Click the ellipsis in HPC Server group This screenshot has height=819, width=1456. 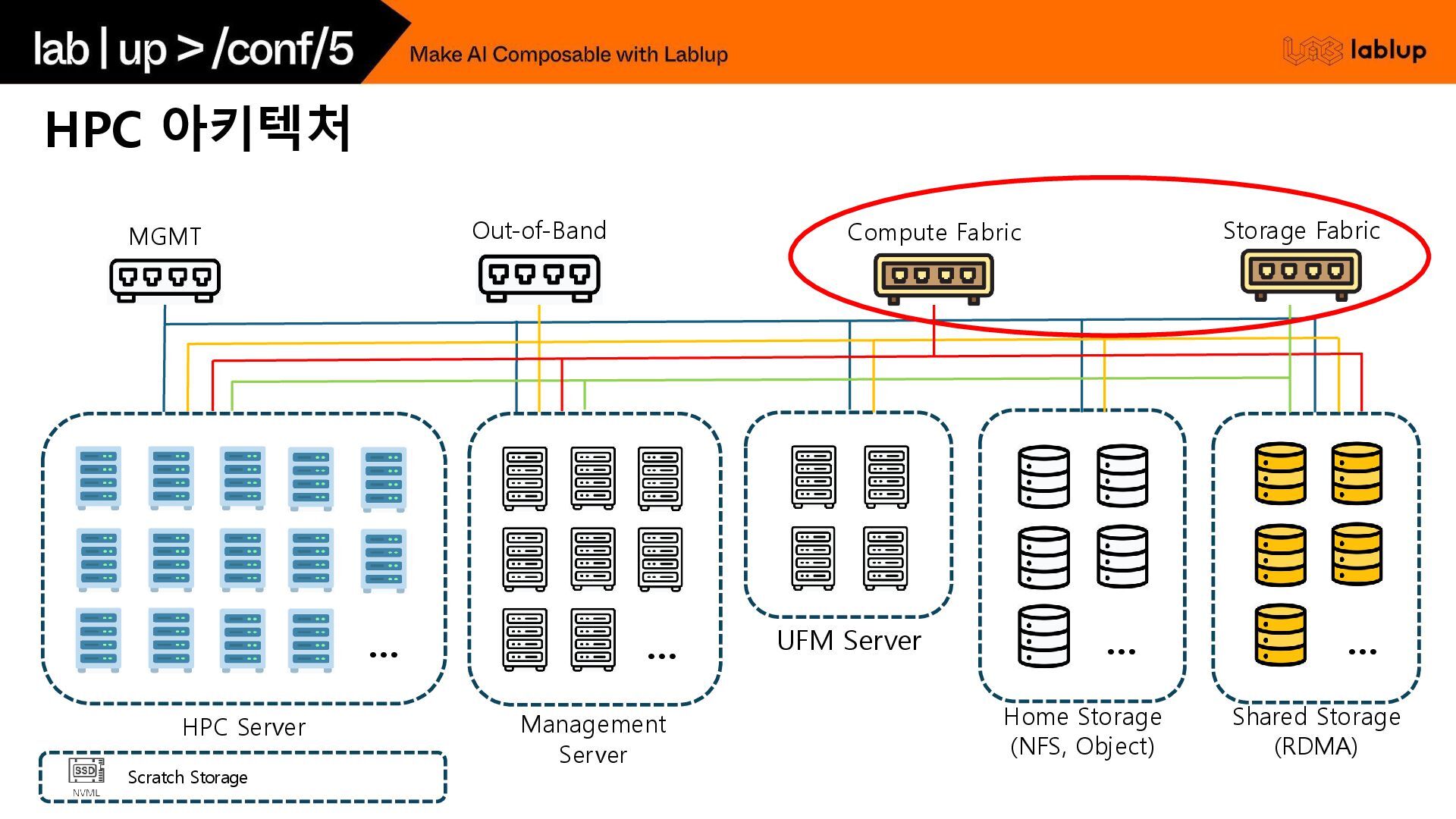(383, 654)
